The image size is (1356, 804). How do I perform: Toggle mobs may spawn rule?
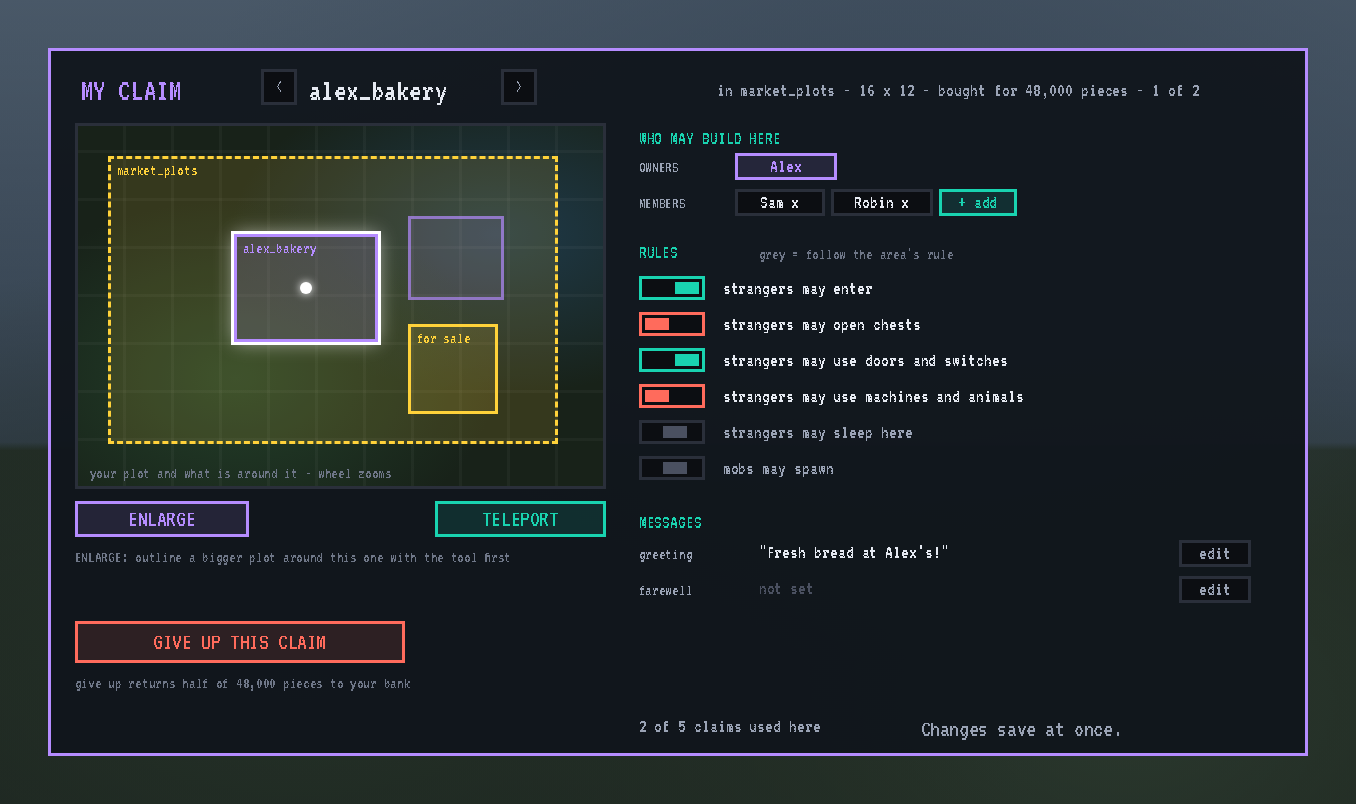[672, 468]
